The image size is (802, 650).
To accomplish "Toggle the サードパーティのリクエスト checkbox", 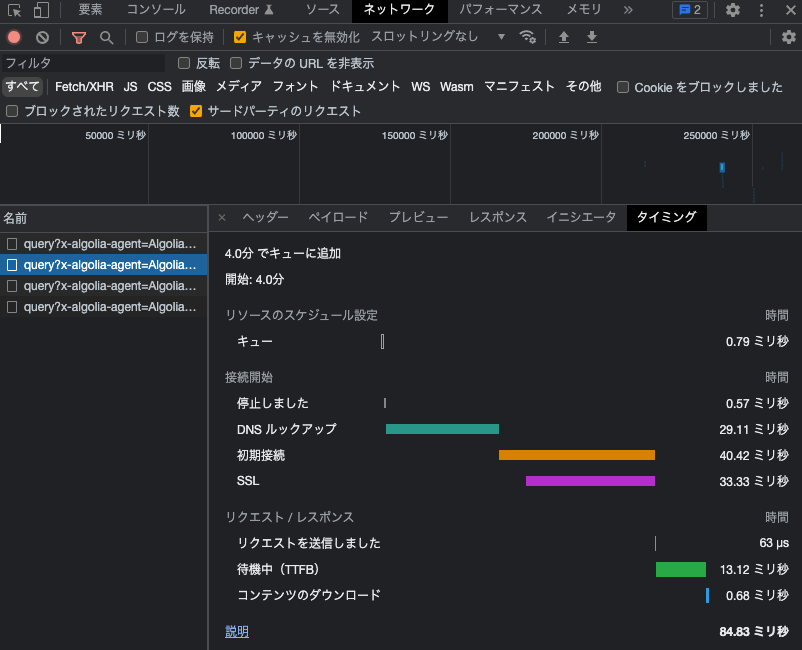I will [195, 111].
